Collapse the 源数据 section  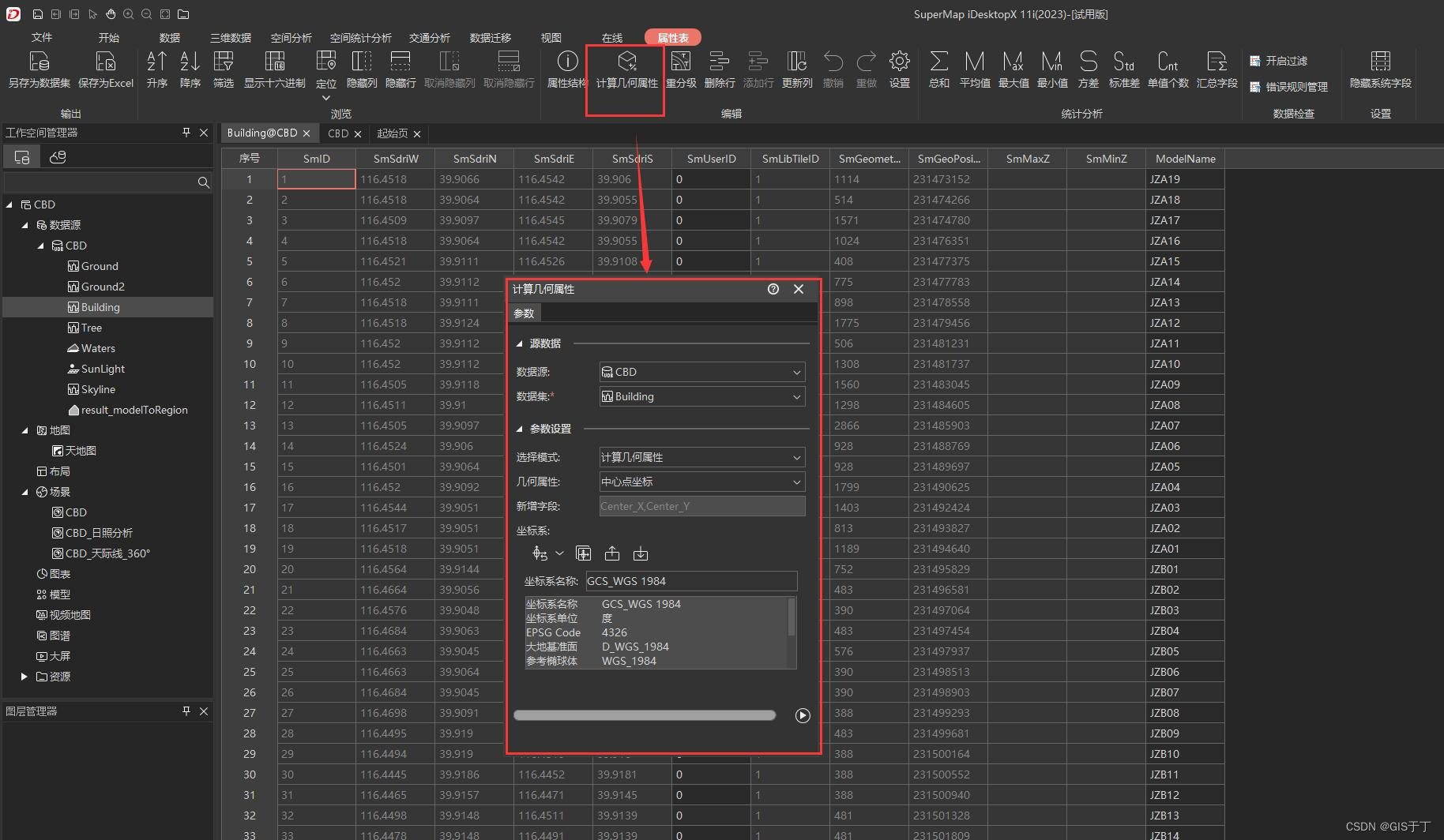pyautogui.click(x=520, y=343)
